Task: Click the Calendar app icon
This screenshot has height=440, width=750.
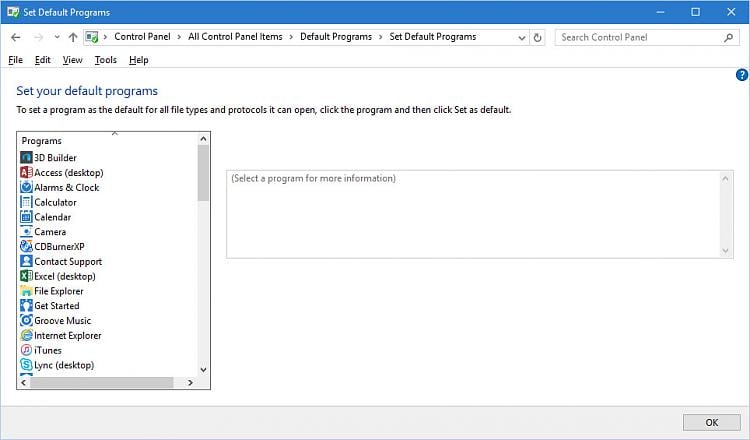Action: [x=26, y=217]
